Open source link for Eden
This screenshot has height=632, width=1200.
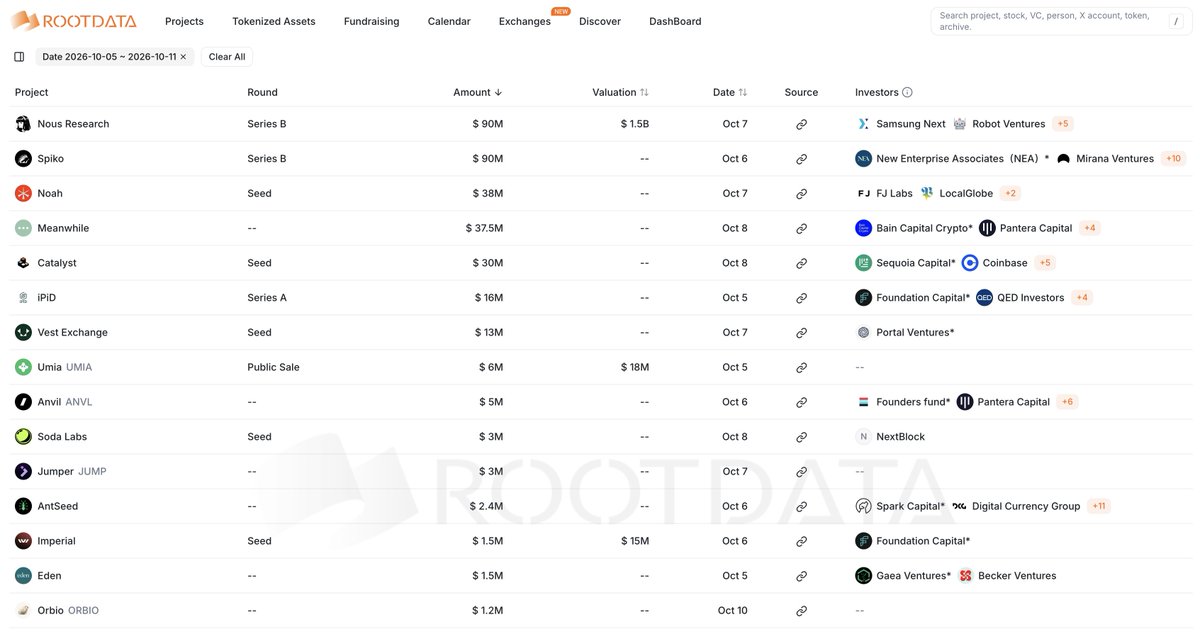pyautogui.click(x=801, y=576)
